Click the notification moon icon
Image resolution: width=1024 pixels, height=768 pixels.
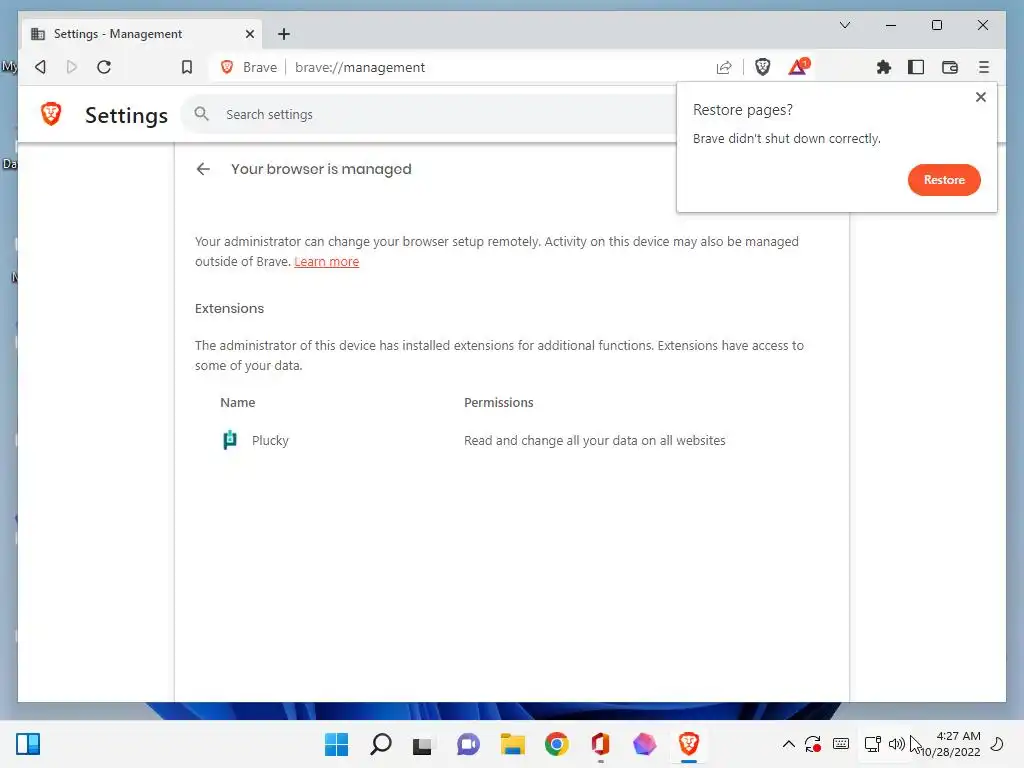[997, 744]
